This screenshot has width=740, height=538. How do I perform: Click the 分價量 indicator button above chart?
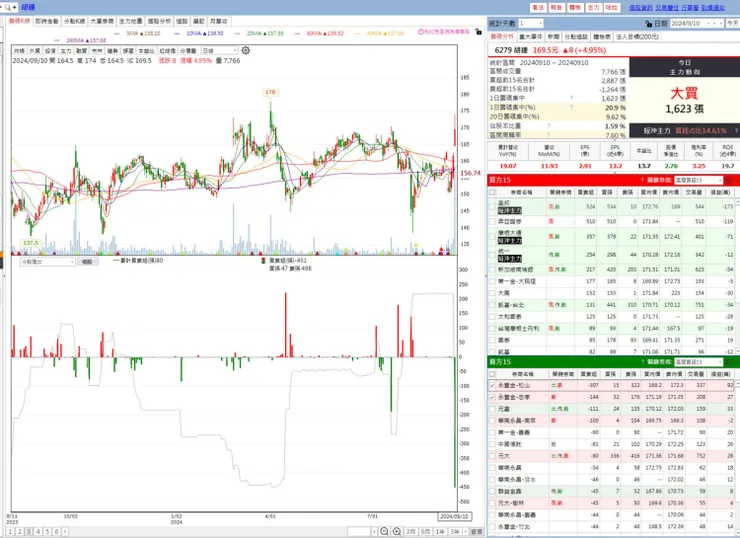188,50
